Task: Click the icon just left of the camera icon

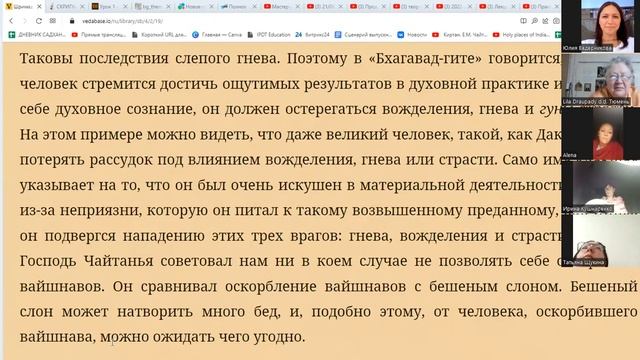Action: tap(545, 21)
